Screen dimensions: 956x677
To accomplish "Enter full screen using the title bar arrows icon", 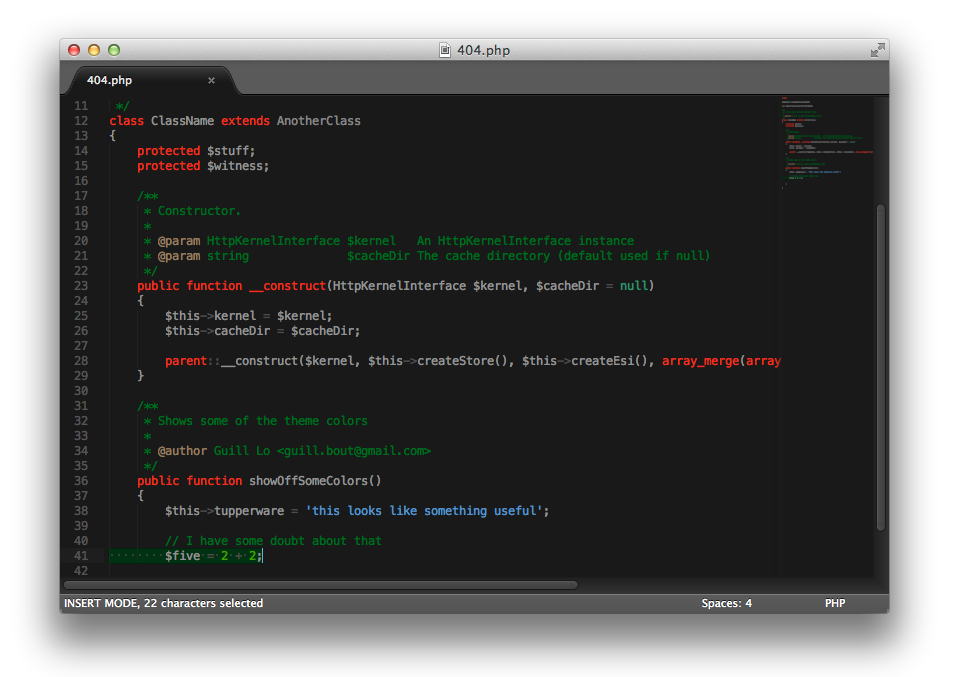I will 877,50.
